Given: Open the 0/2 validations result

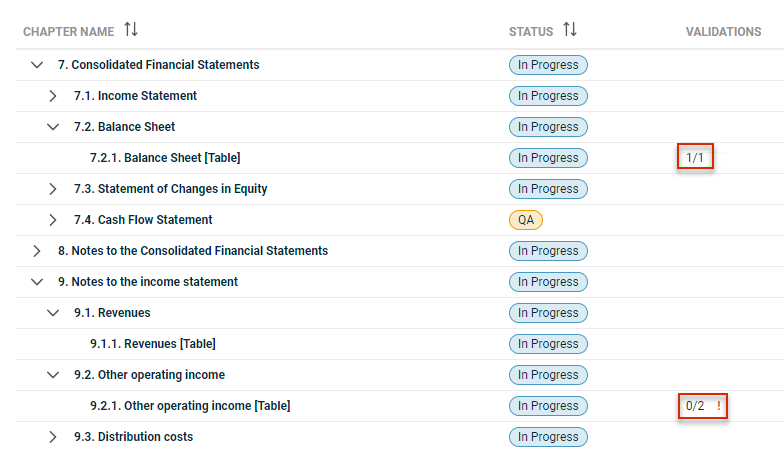Looking at the screenshot, I should point(695,406).
